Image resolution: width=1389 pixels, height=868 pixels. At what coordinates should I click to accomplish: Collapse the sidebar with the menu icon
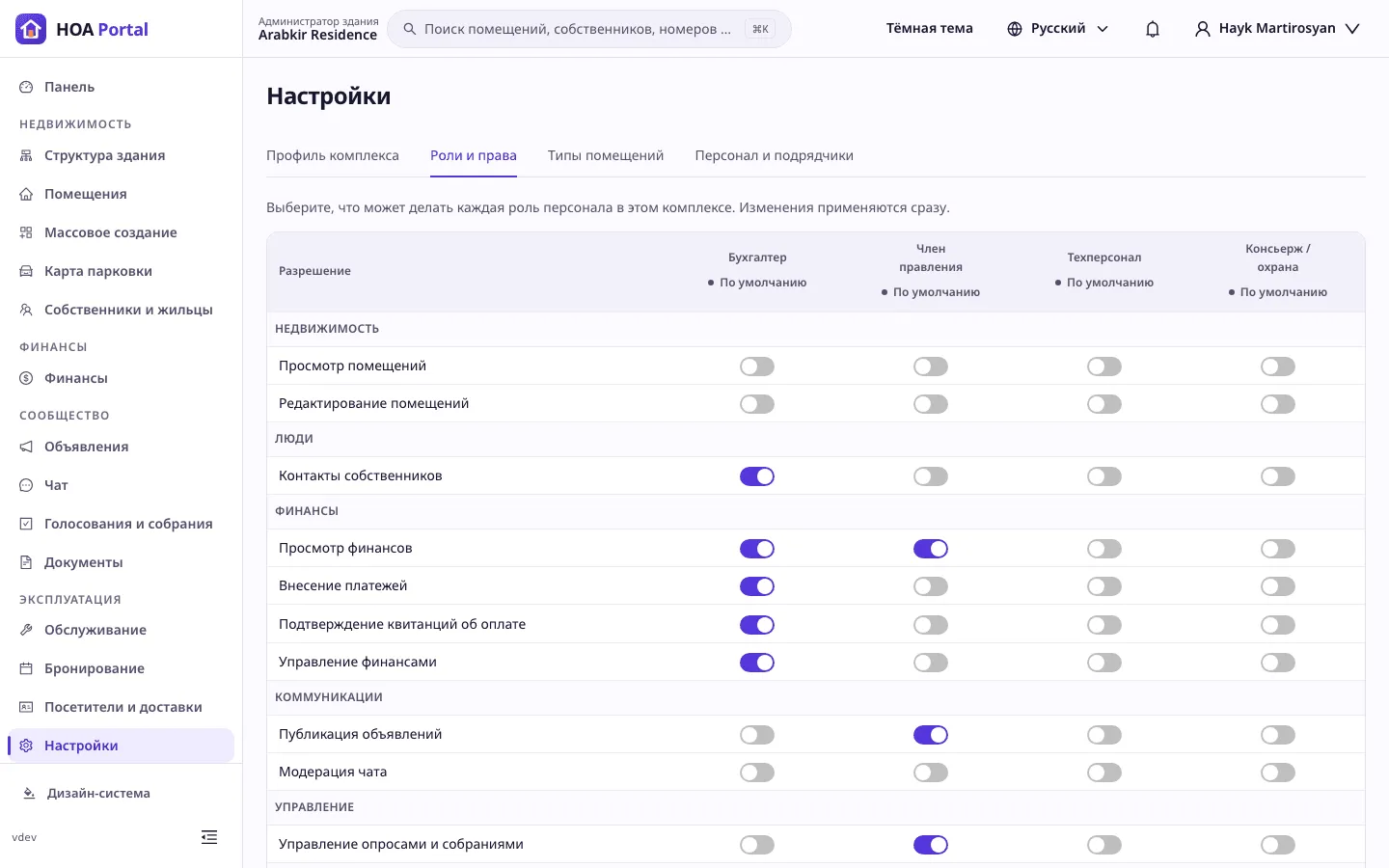pyautogui.click(x=209, y=837)
